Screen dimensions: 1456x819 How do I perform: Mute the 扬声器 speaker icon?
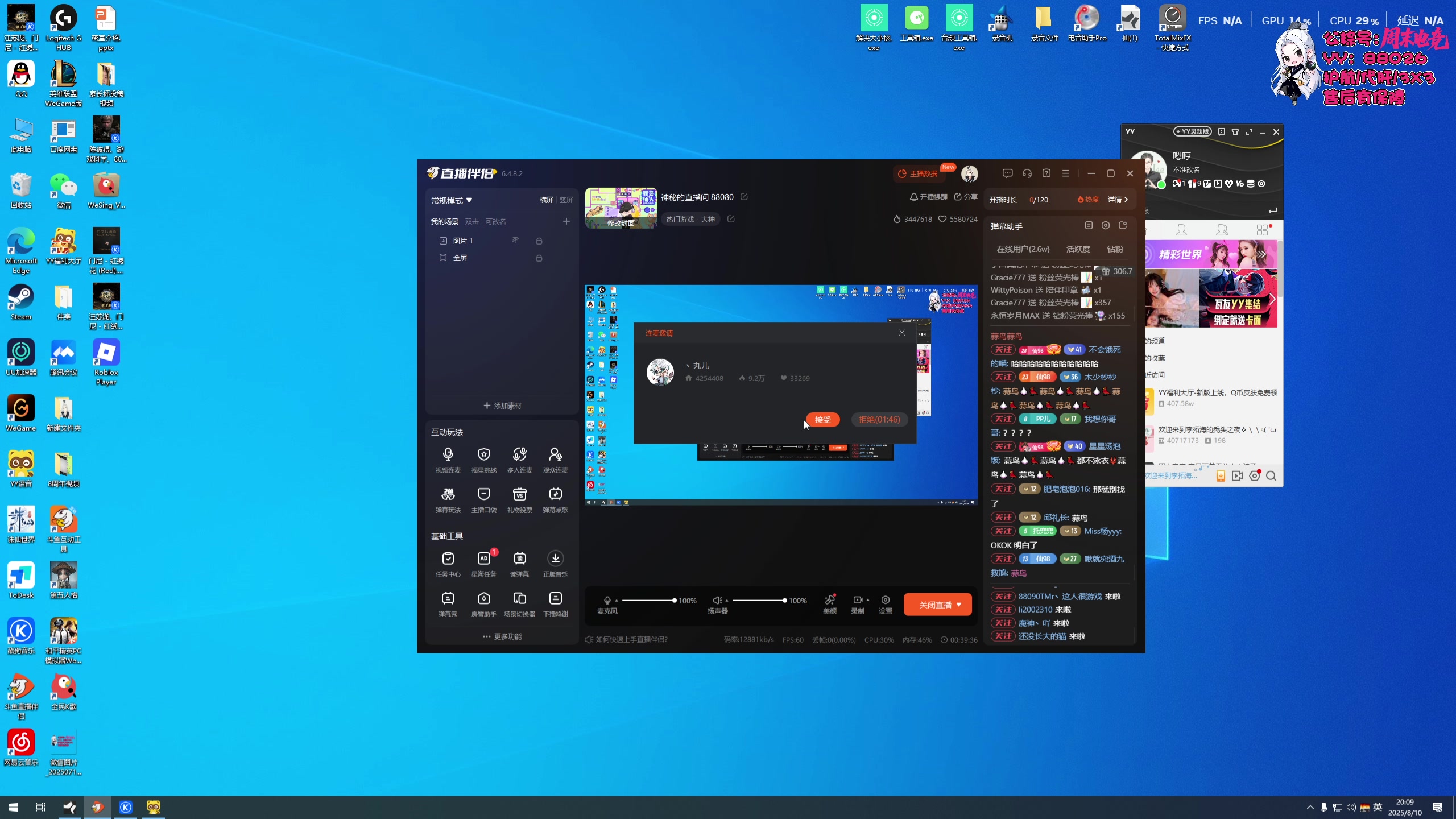[717, 601]
